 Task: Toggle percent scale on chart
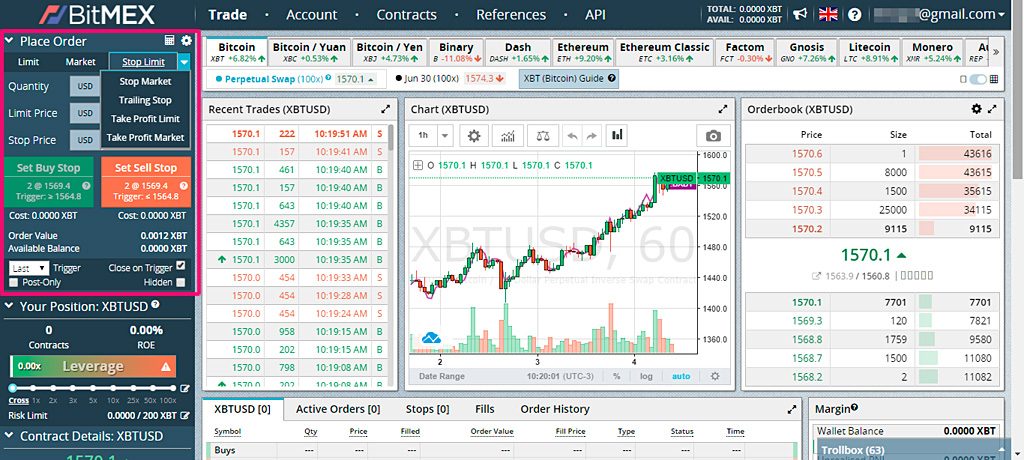(x=616, y=376)
